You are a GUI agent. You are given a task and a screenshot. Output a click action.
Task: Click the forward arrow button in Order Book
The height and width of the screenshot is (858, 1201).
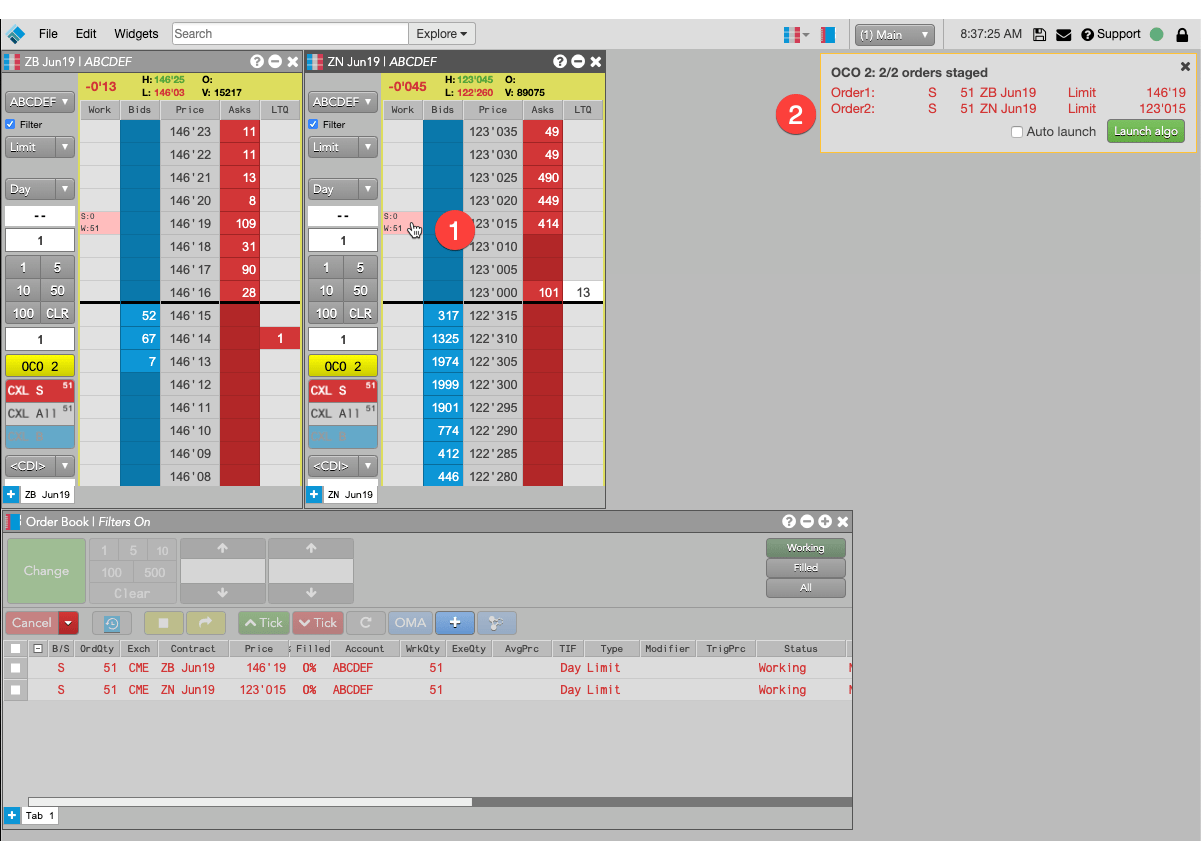[206, 622]
